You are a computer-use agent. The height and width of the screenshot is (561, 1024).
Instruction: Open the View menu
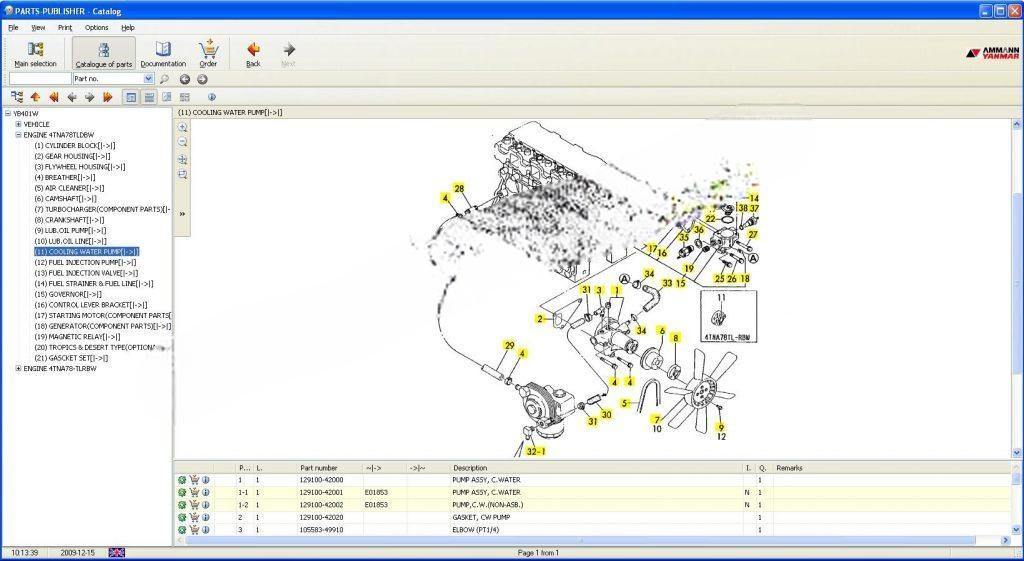coord(38,28)
